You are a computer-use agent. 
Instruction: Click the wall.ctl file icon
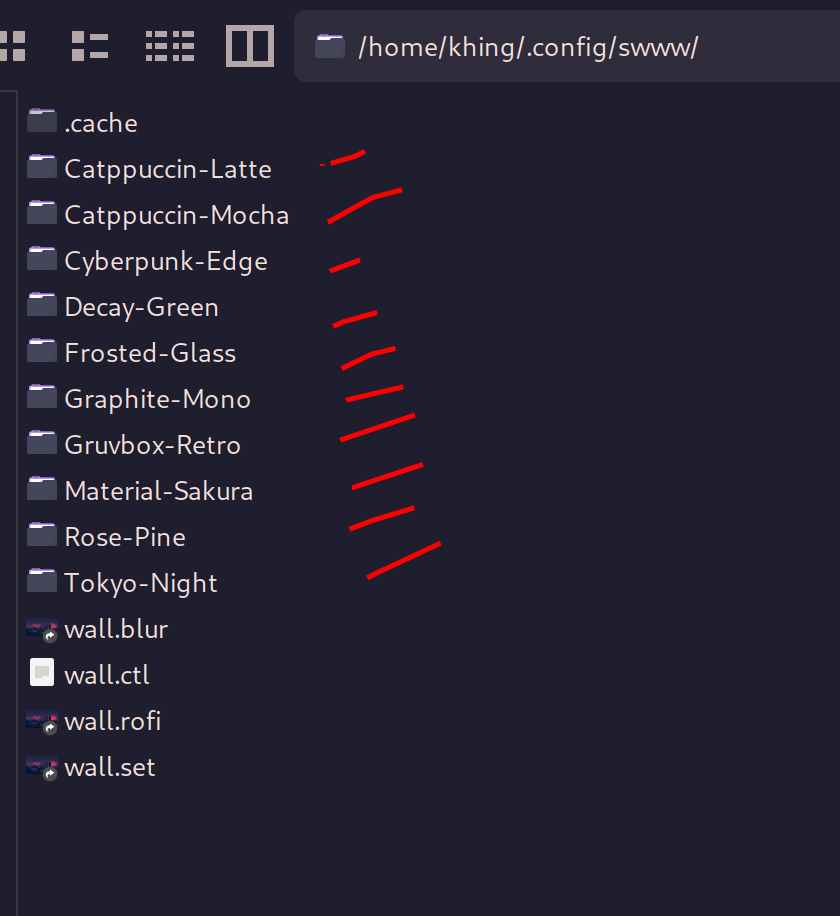point(42,672)
